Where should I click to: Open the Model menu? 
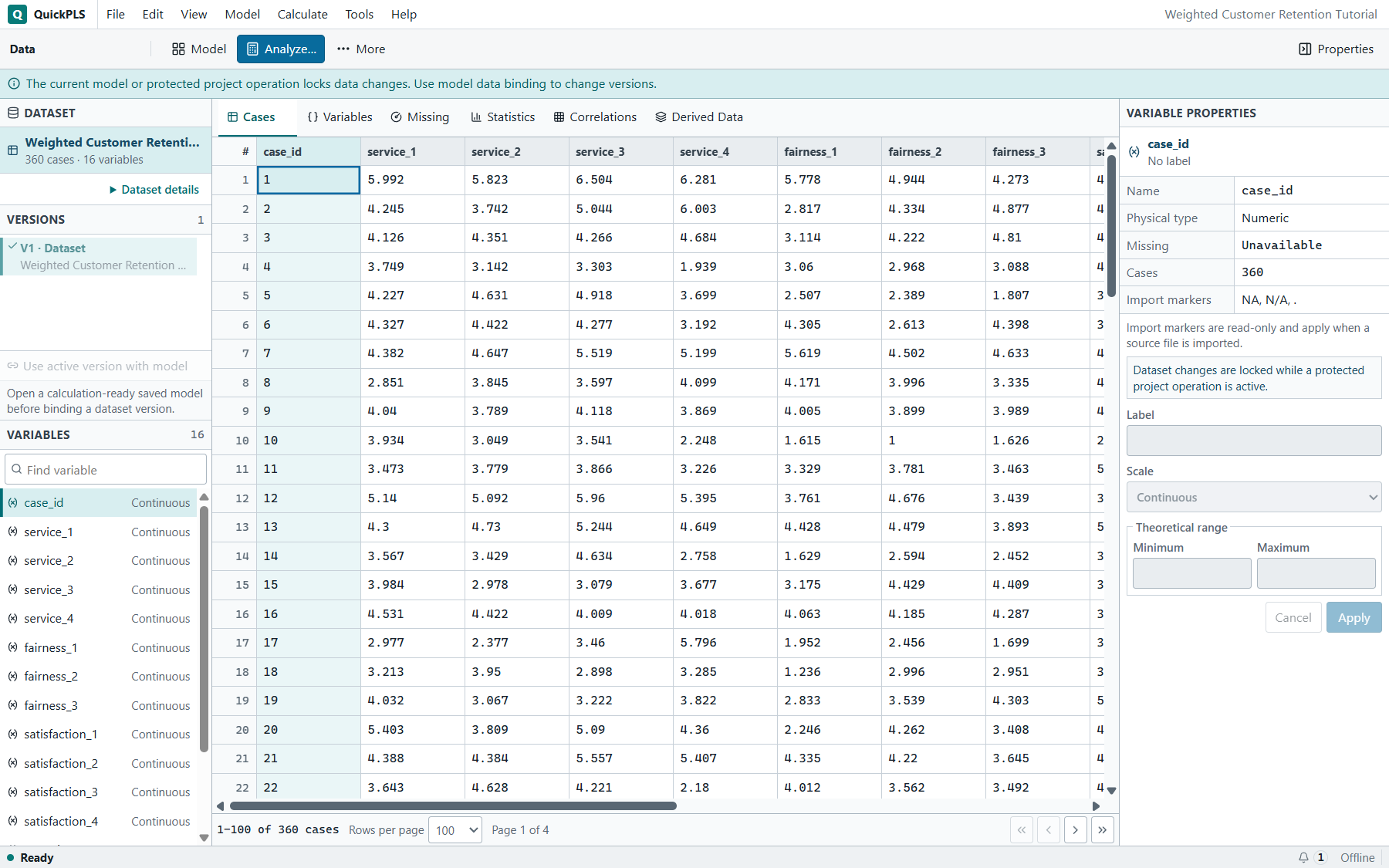tap(242, 14)
